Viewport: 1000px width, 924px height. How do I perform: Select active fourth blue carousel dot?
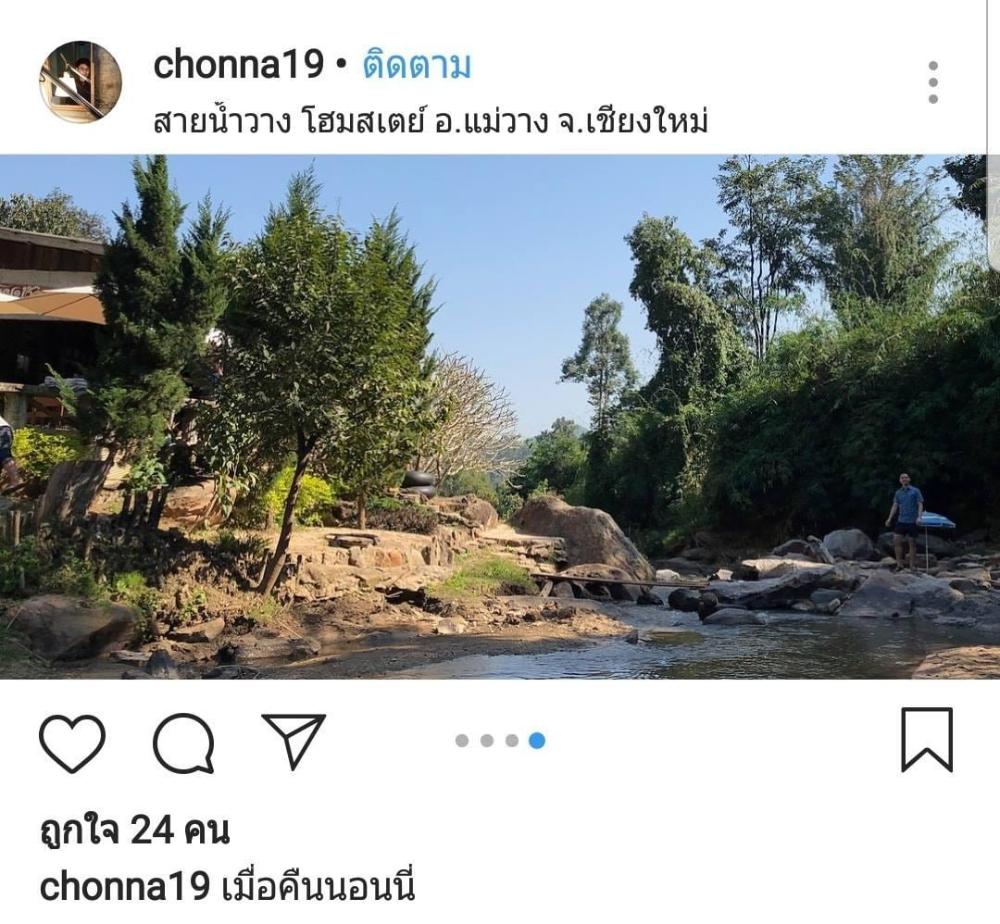coord(537,740)
